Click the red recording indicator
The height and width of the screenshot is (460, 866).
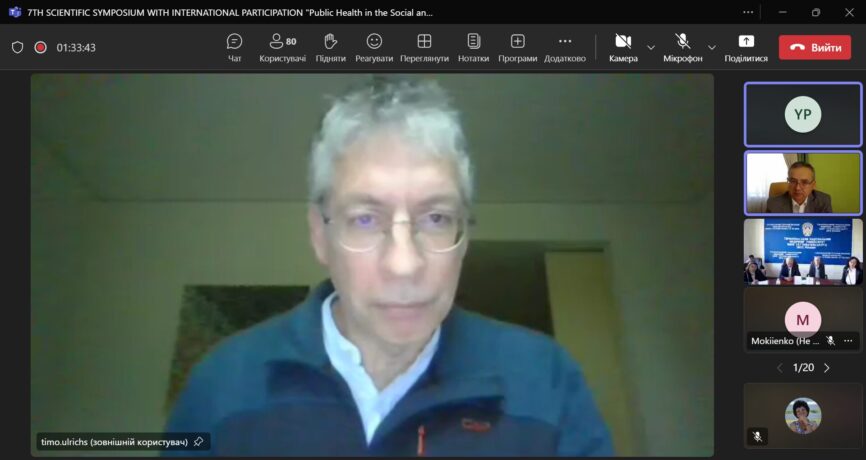41,47
